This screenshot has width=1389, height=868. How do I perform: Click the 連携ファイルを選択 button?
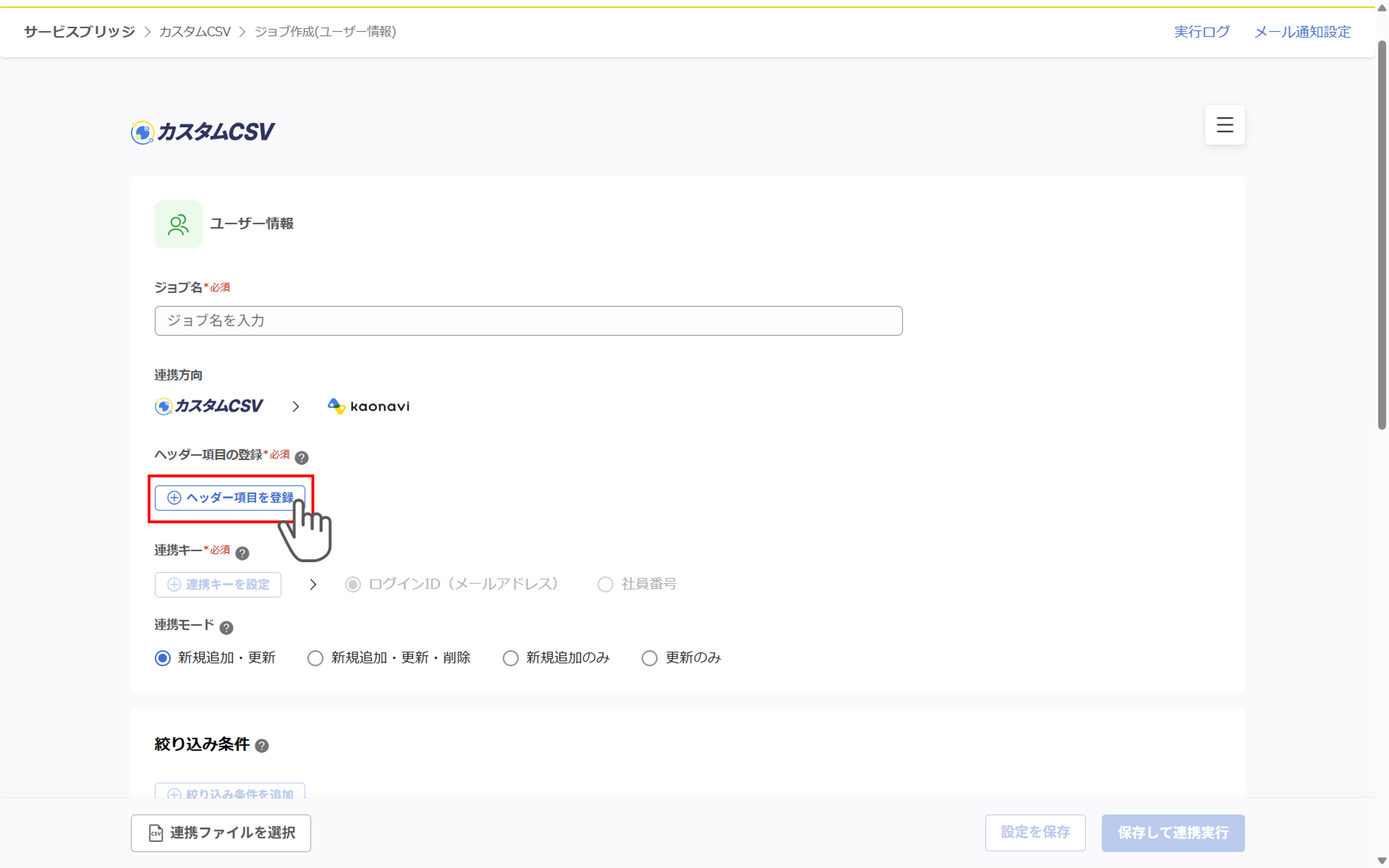coord(221,833)
